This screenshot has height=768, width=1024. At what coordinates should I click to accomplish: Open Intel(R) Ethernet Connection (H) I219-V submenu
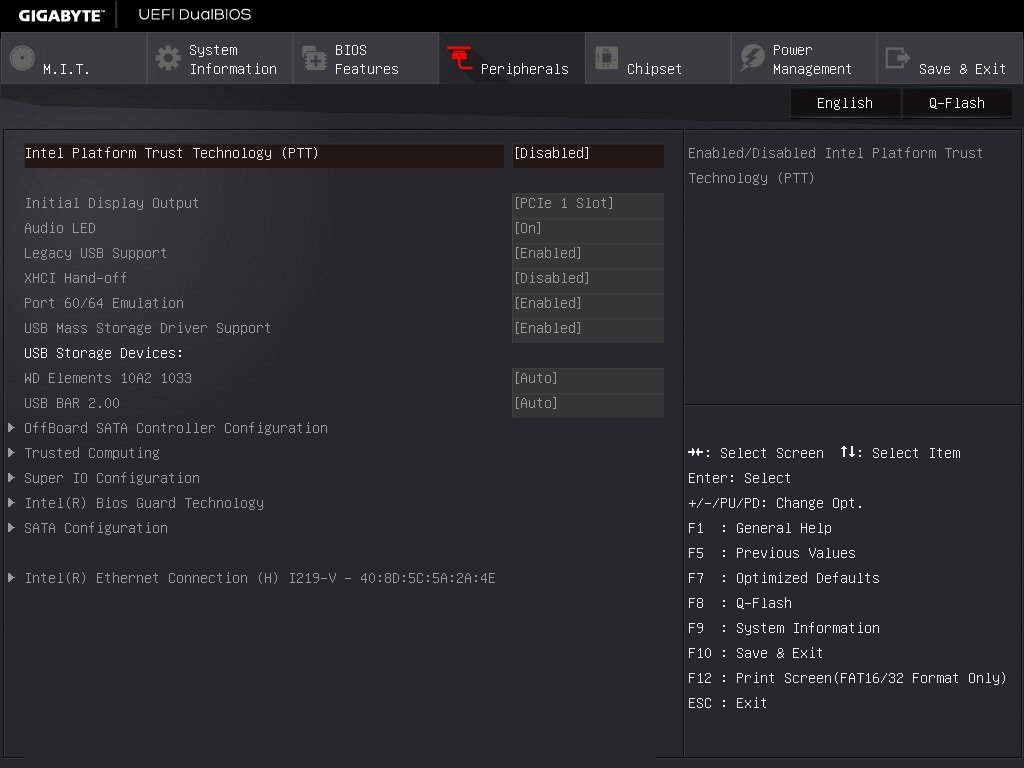coord(260,579)
